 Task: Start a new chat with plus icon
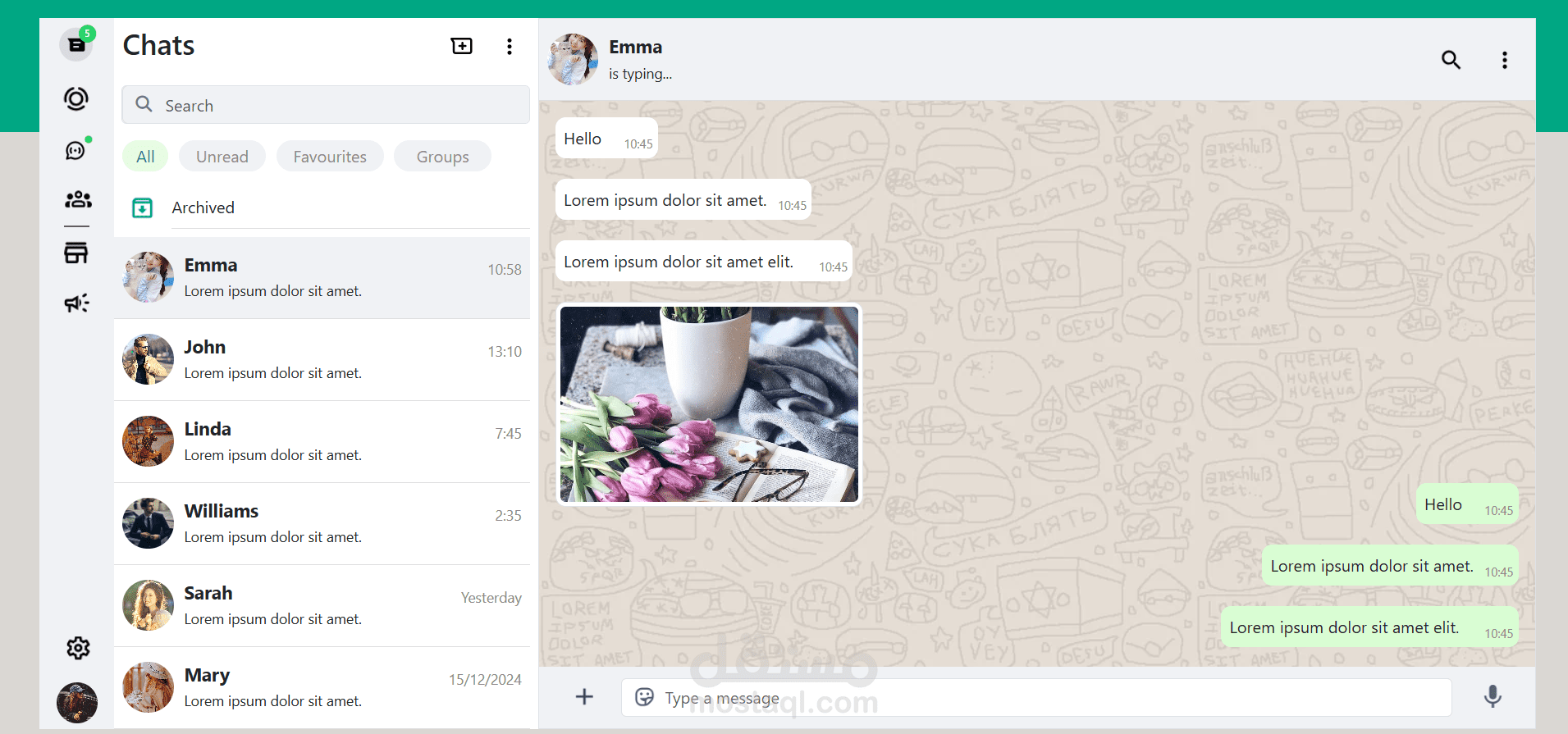point(462,46)
